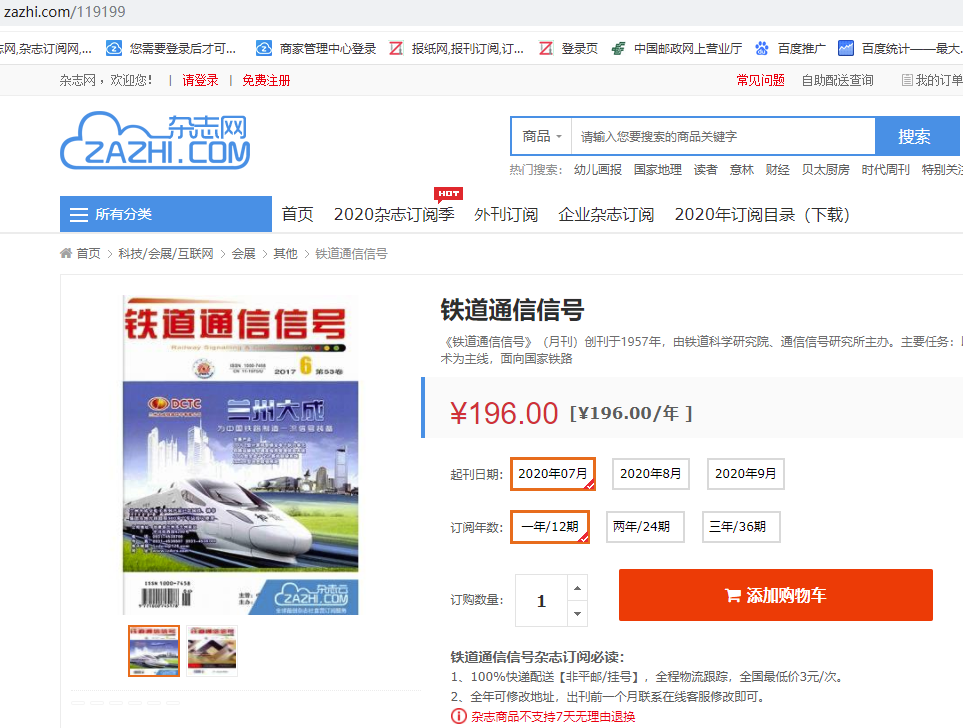The width and height of the screenshot is (963, 728).
Task: Click the ZAZHI.COM 杂志网 logo
Action: [155, 140]
